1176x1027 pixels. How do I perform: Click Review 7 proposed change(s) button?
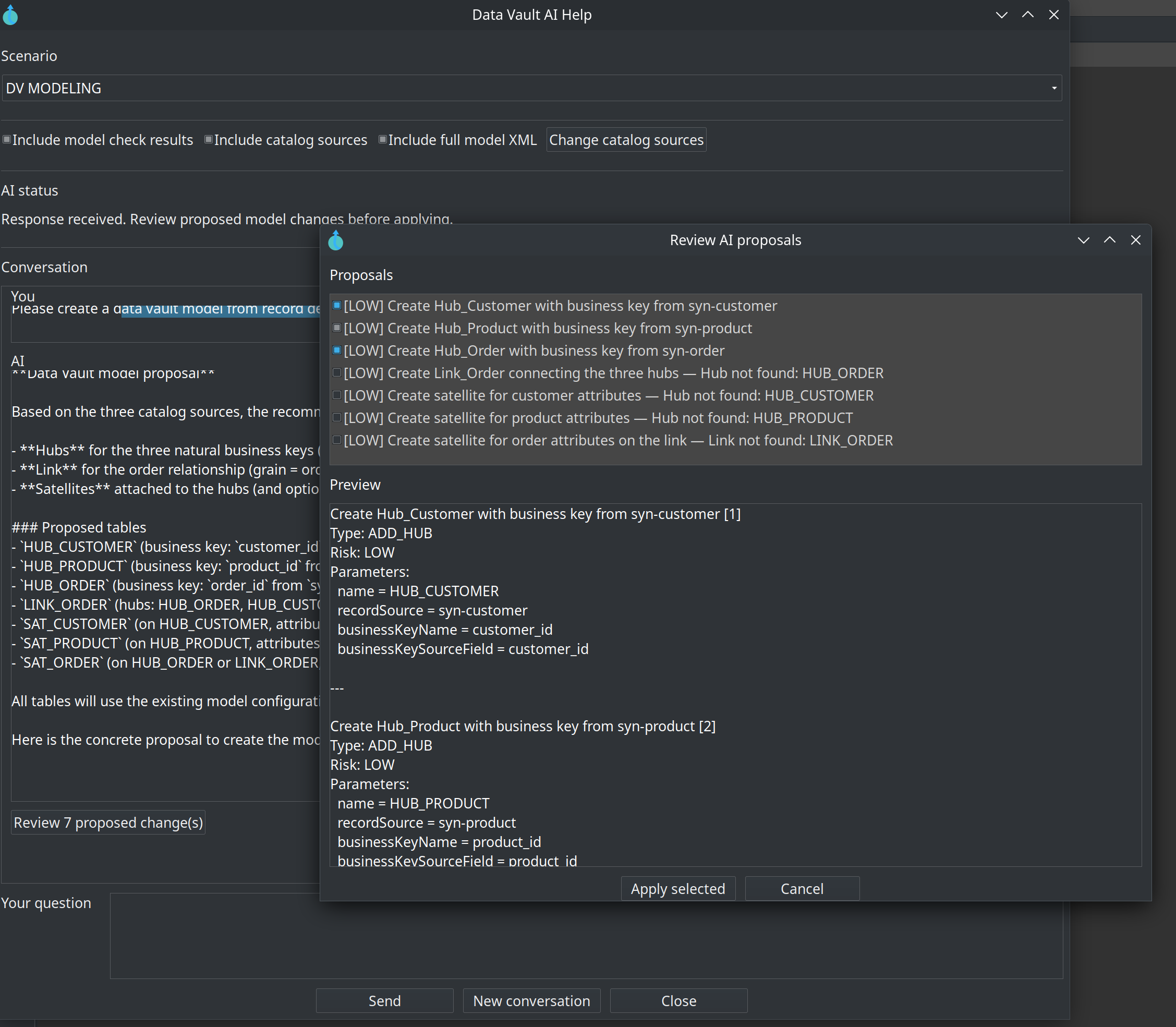(108, 823)
